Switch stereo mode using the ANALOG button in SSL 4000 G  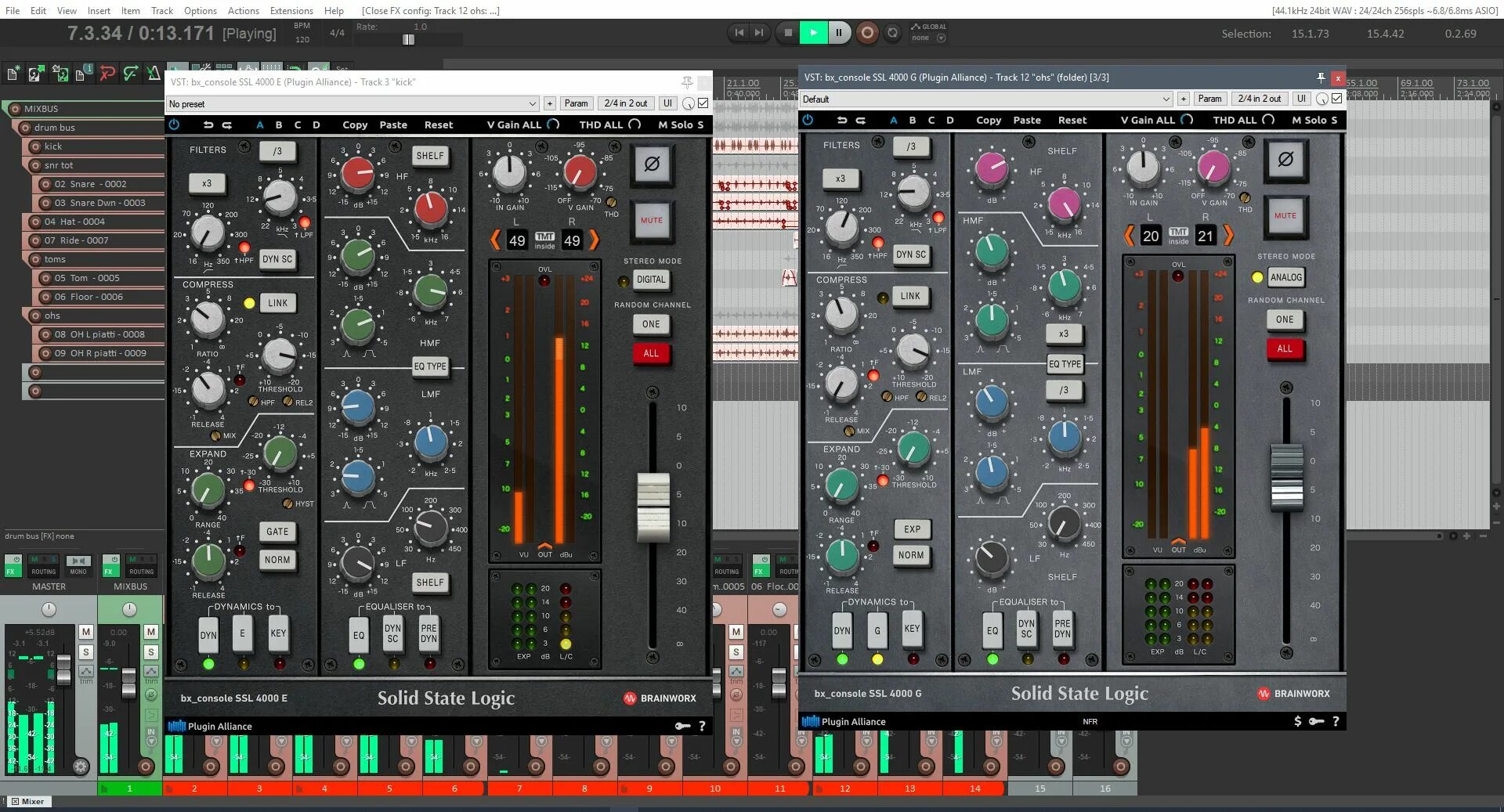(1286, 277)
